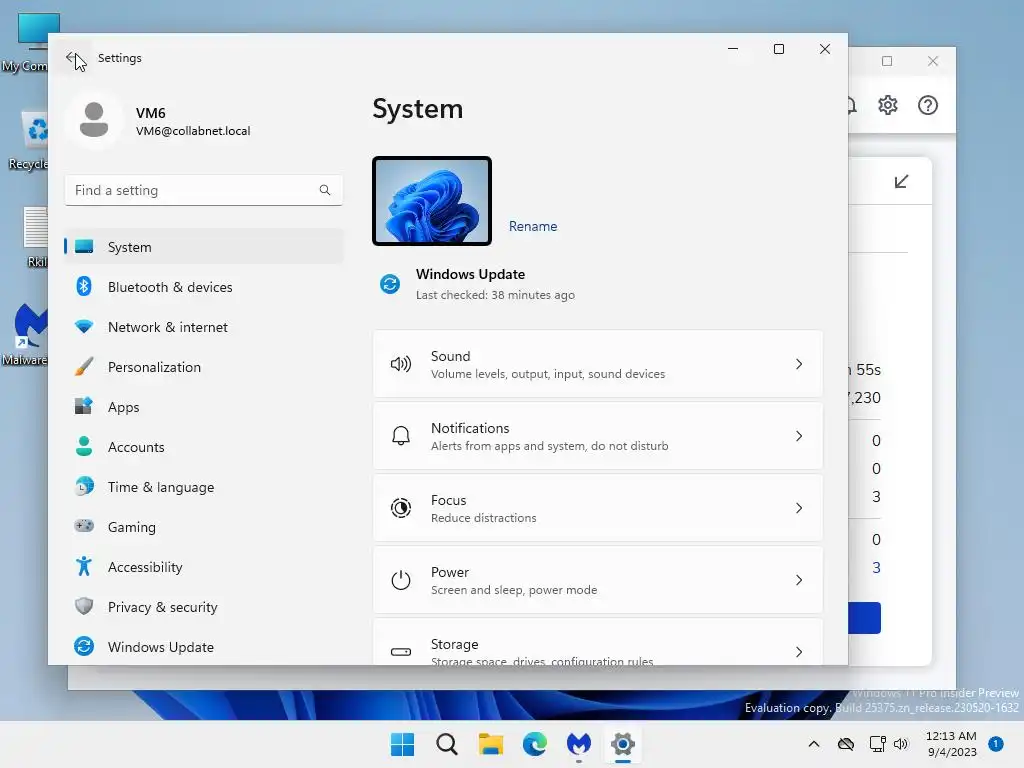
Task: Open the Sound settings card
Action: pyautogui.click(x=598, y=364)
